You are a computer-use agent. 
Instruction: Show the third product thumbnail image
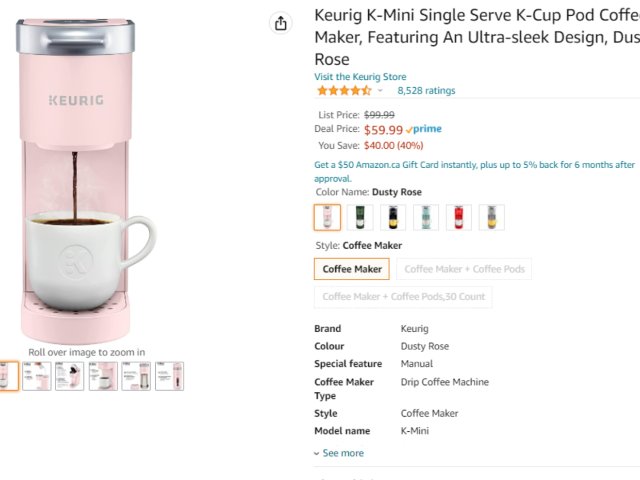(x=70, y=376)
